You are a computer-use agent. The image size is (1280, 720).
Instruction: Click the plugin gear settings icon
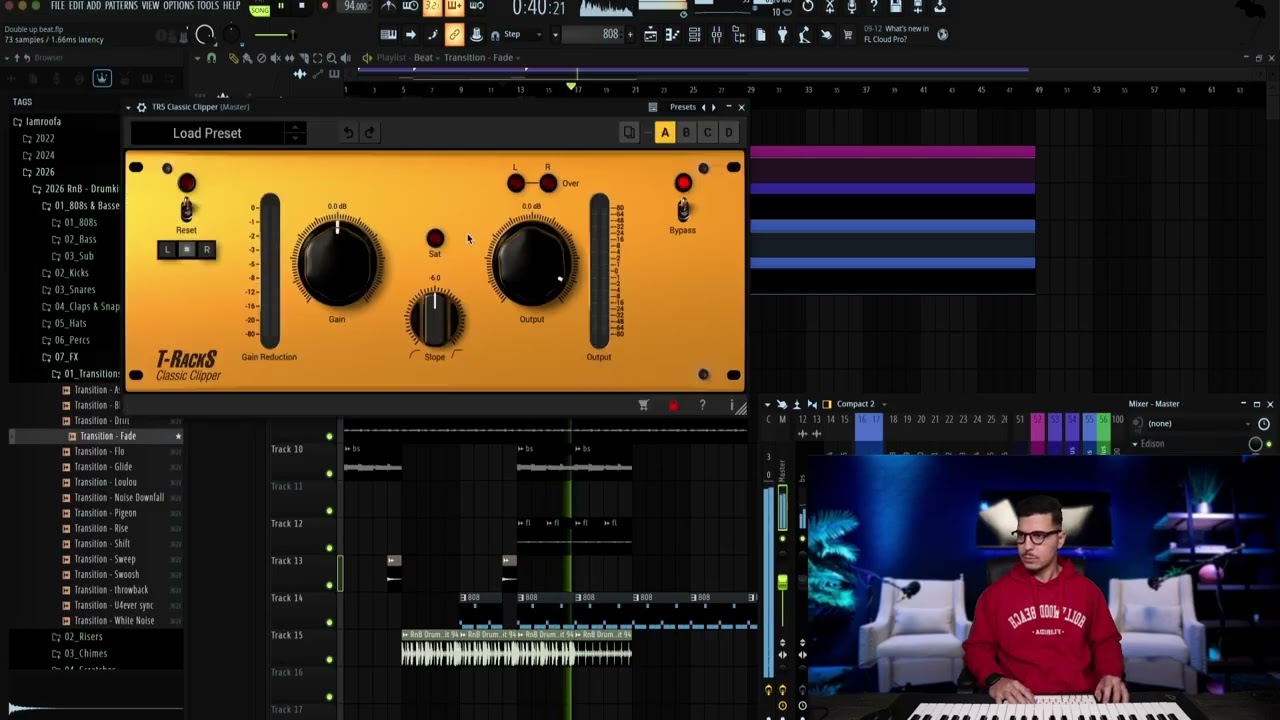coord(141,107)
